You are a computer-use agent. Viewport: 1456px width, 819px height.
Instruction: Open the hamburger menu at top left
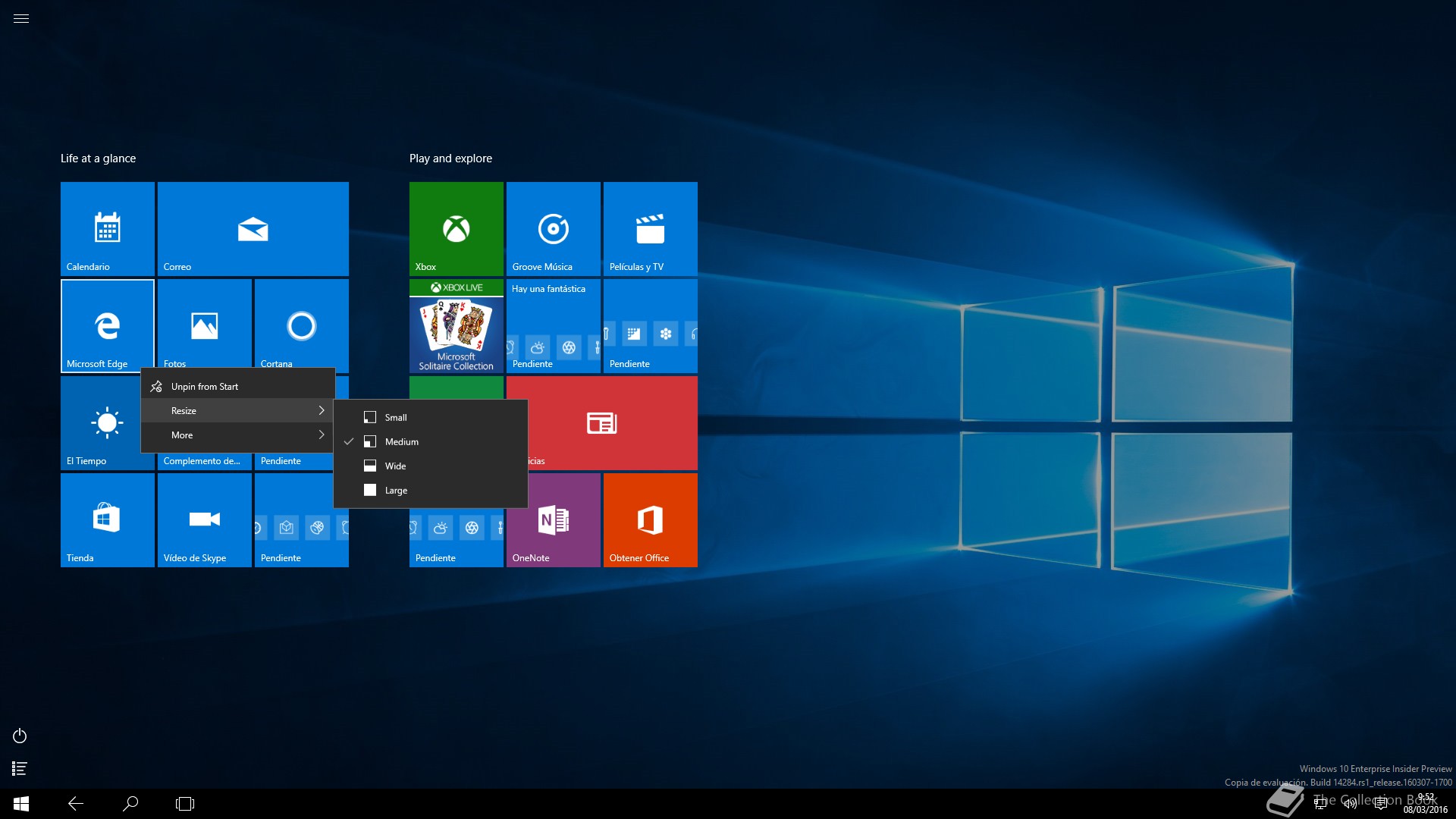click(21, 19)
